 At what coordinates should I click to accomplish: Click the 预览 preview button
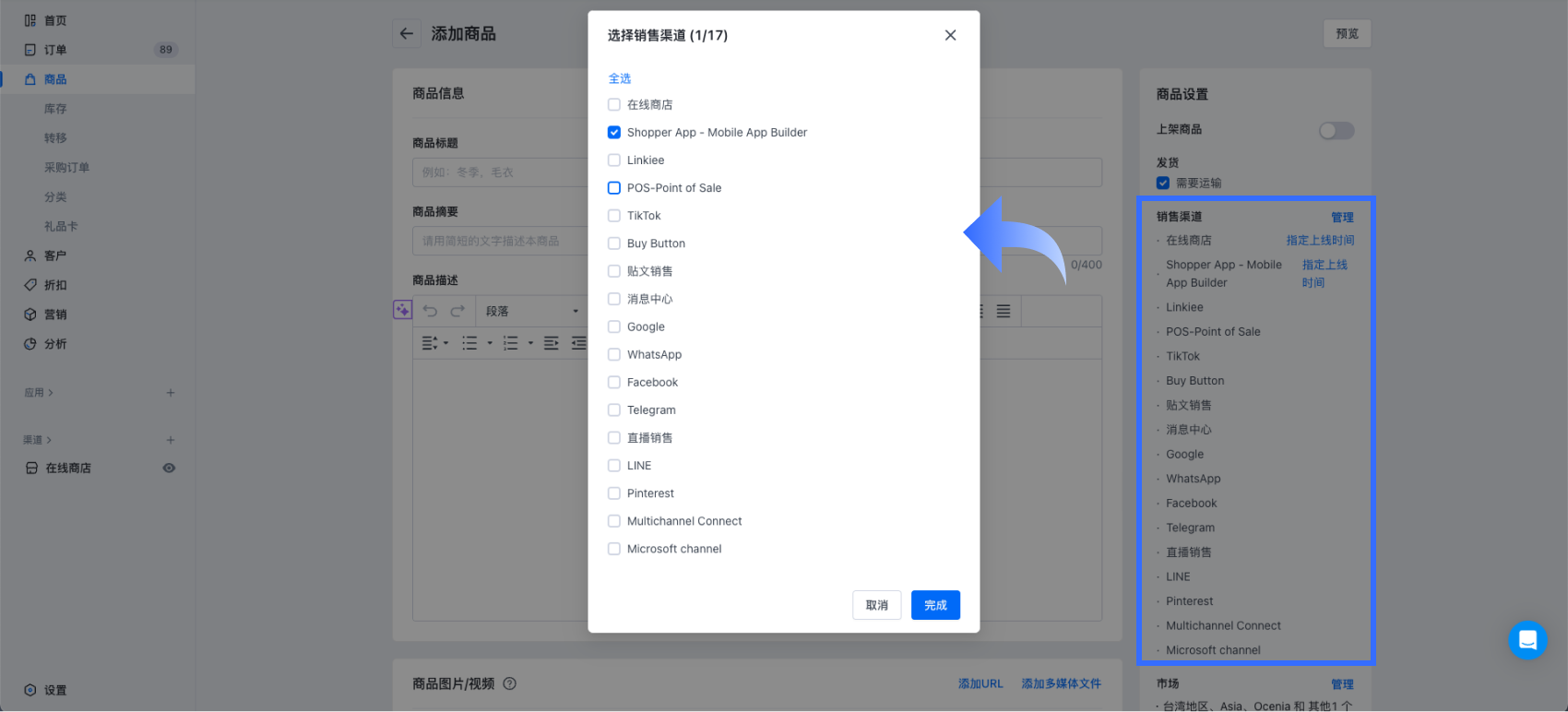tap(1348, 34)
